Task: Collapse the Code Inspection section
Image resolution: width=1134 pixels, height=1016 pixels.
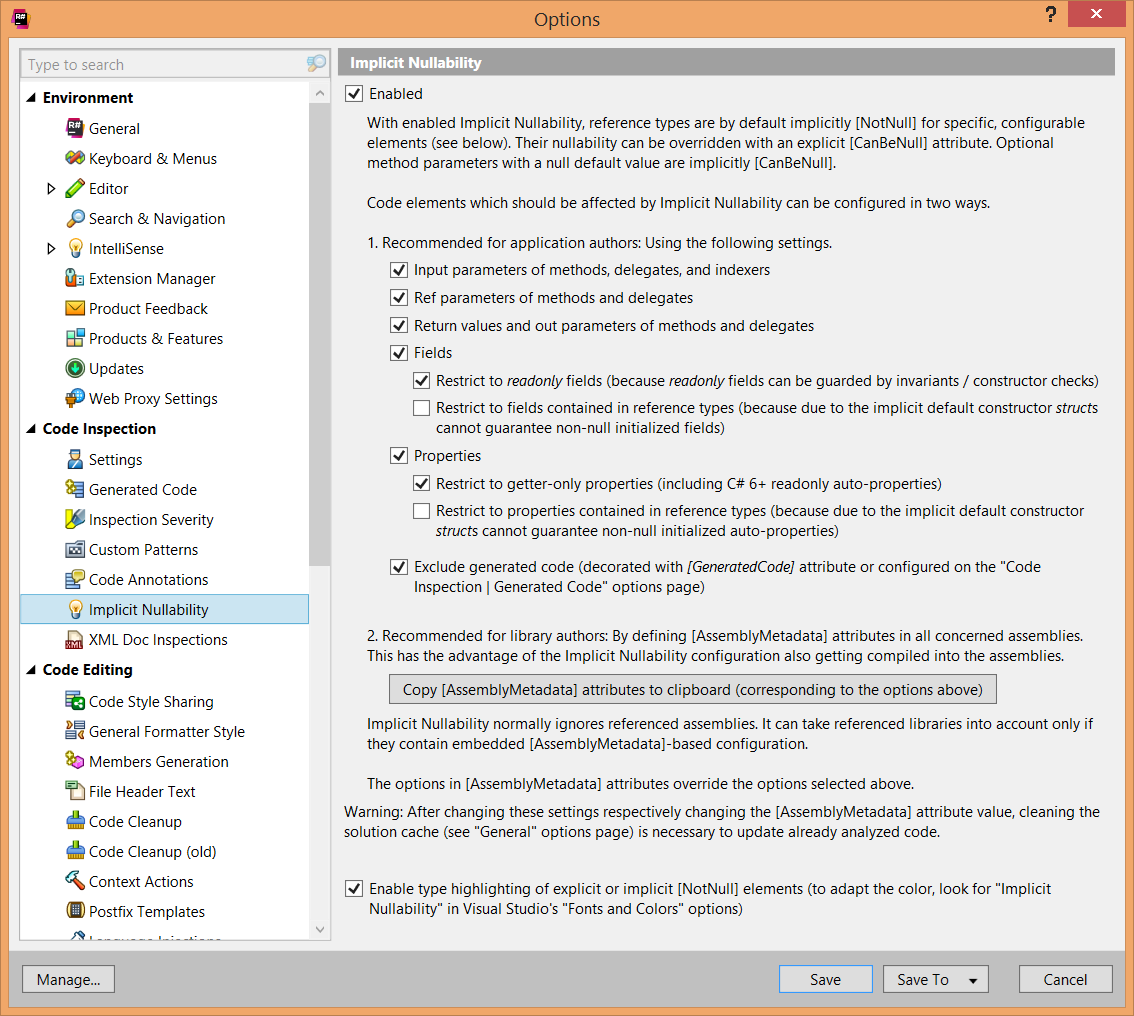Action: coord(30,429)
